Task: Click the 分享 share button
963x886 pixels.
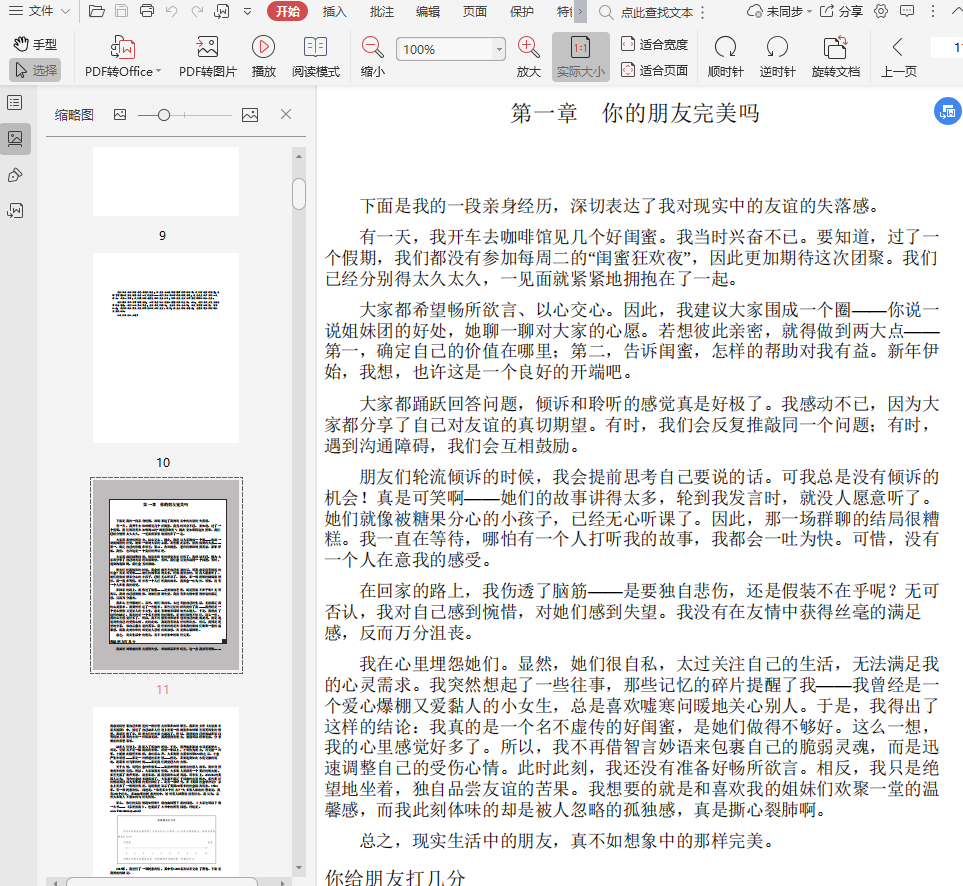Action: point(842,12)
